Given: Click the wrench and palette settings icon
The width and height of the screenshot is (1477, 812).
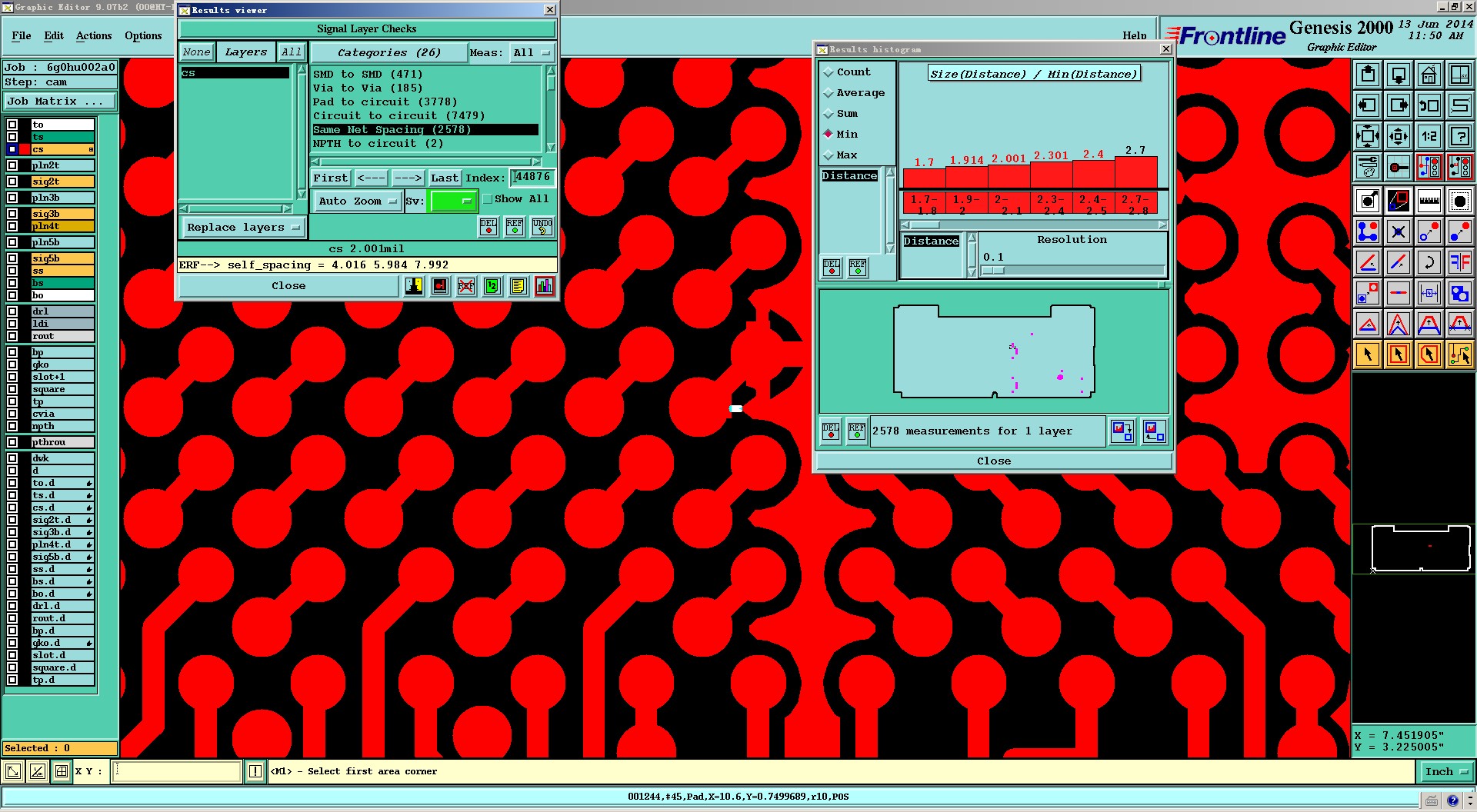Looking at the screenshot, I should [x=1367, y=167].
